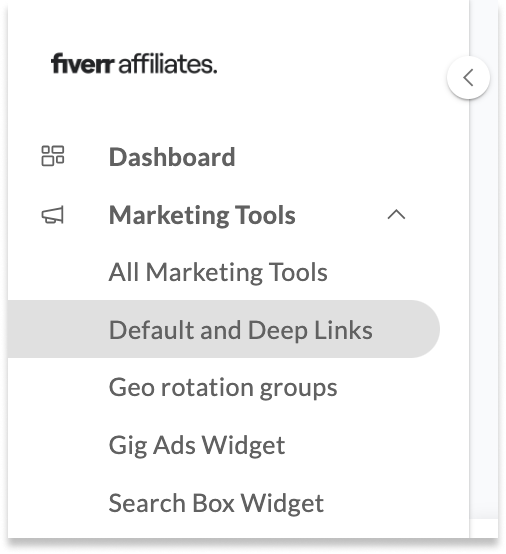This screenshot has height=554, width=506.
Task: Open the Dashboard menu item
Action: (172, 157)
